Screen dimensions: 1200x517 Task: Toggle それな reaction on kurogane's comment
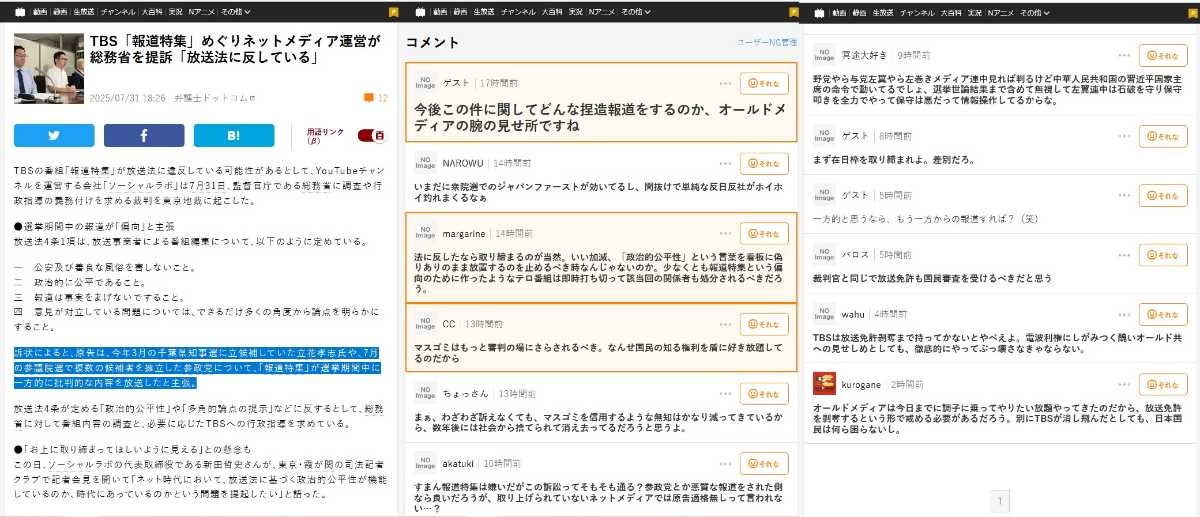pyautogui.click(x=1163, y=384)
